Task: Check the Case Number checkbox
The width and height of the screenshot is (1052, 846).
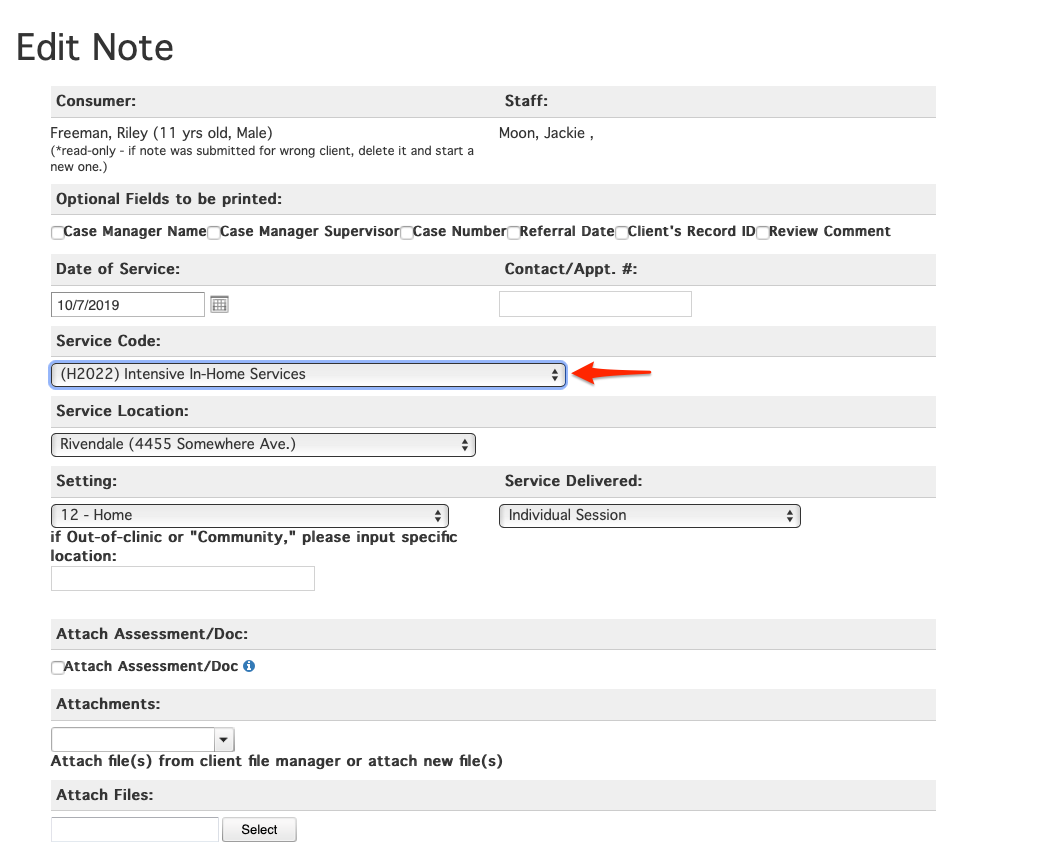Action: (406, 232)
